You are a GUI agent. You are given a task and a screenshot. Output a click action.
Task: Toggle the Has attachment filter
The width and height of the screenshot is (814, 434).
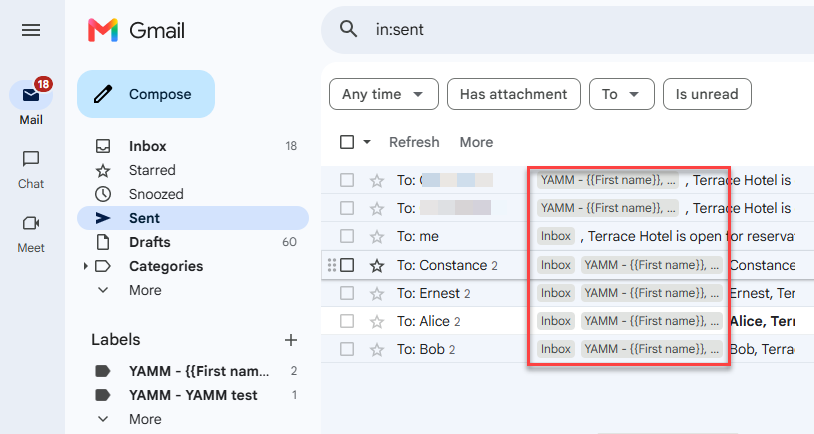pos(513,94)
